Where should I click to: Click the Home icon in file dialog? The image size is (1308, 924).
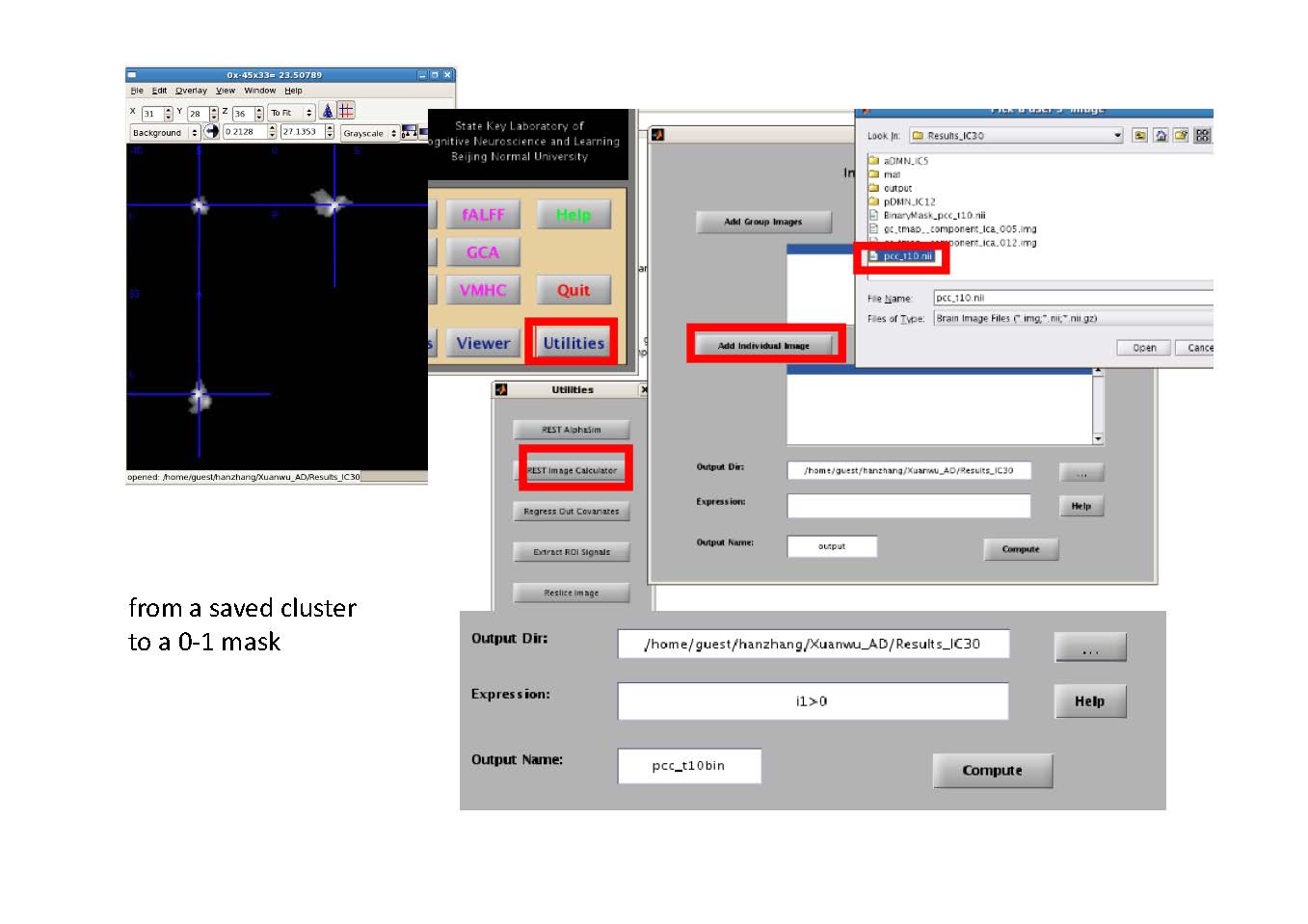[x=1161, y=136]
